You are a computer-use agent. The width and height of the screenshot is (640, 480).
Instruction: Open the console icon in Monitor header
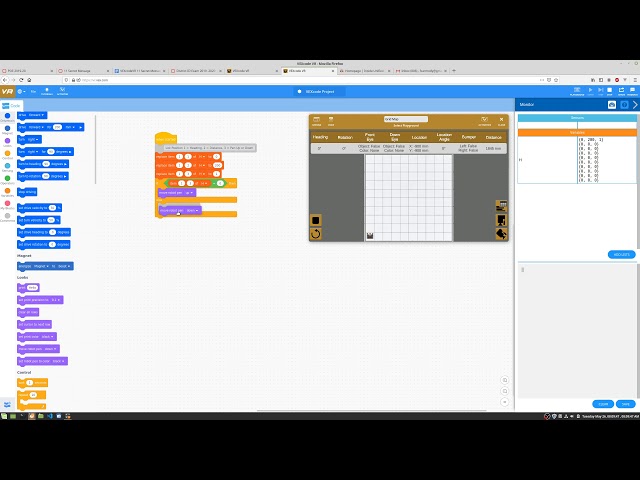(611, 105)
